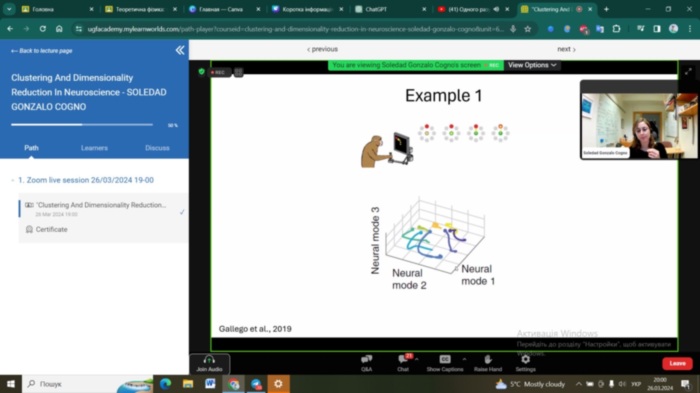The height and width of the screenshot is (393, 700).
Task: Switch to the Discuss tab
Action: click(157, 148)
